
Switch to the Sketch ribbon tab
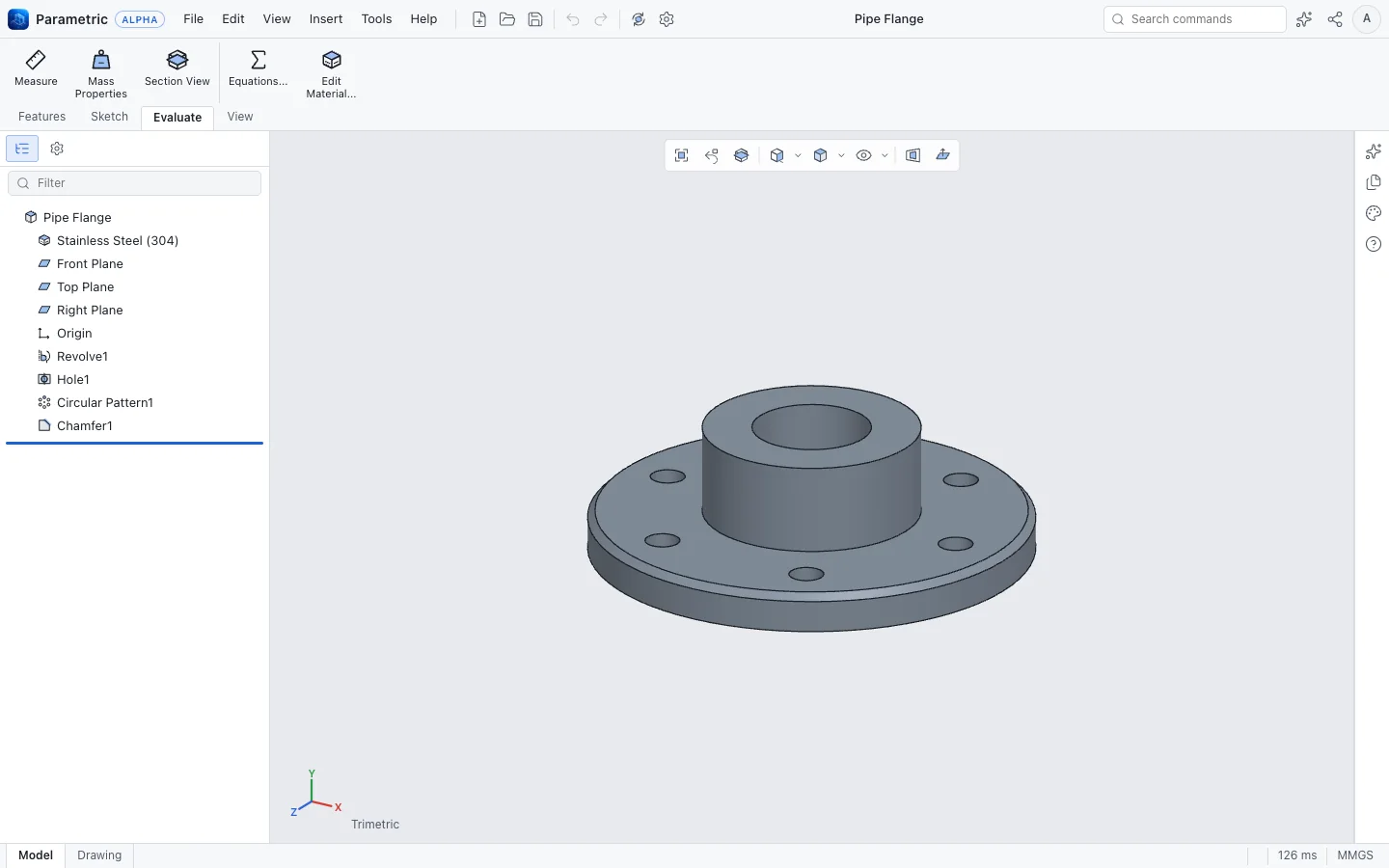(x=109, y=117)
